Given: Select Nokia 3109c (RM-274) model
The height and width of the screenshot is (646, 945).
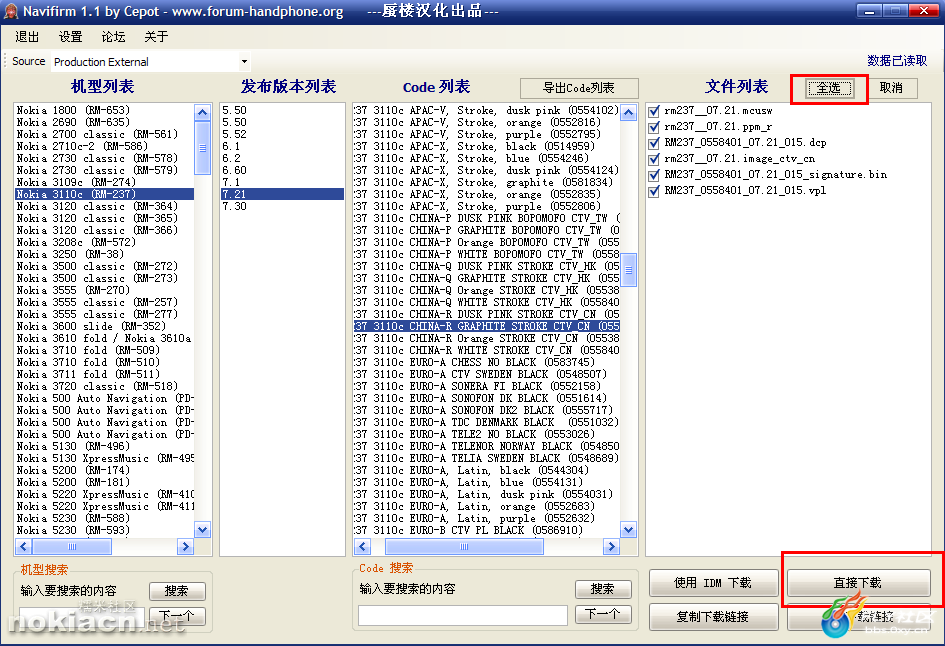Looking at the screenshot, I should (x=104, y=182).
